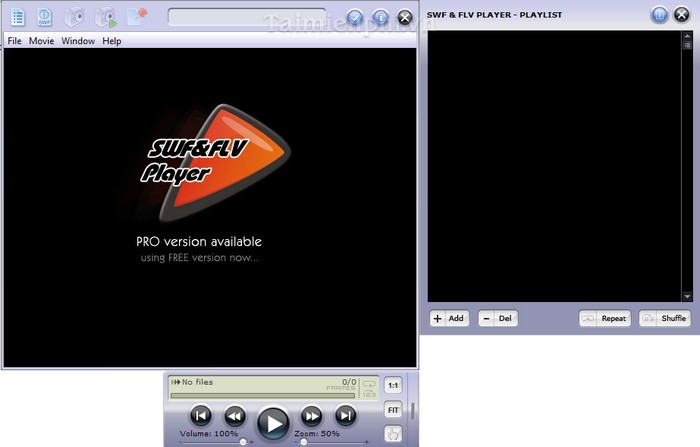The width and height of the screenshot is (700, 447).
Task: Click the camera icon with green play arrow
Action: (106, 18)
